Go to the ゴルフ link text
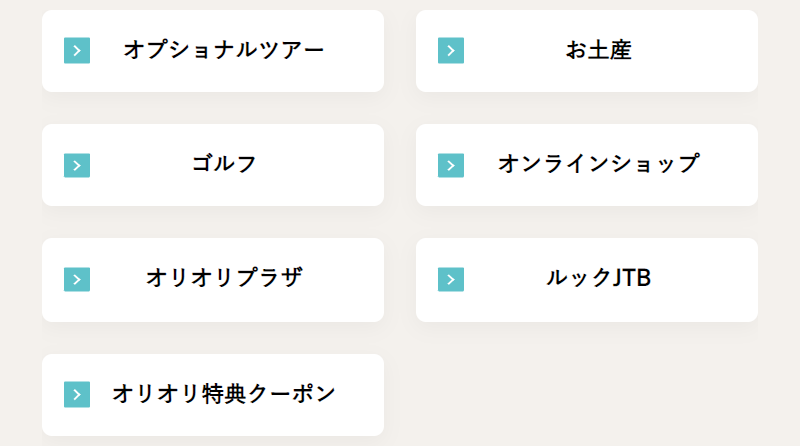800x446 pixels. click(x=224, y=164)
